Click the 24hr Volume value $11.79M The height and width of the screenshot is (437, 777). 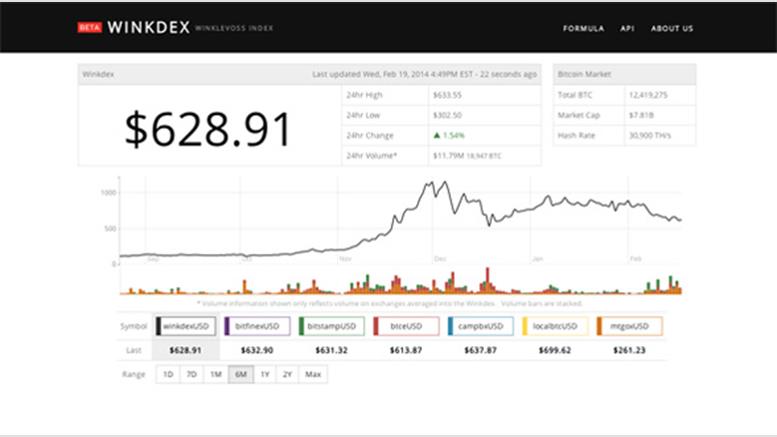click(x=448, y=156)
